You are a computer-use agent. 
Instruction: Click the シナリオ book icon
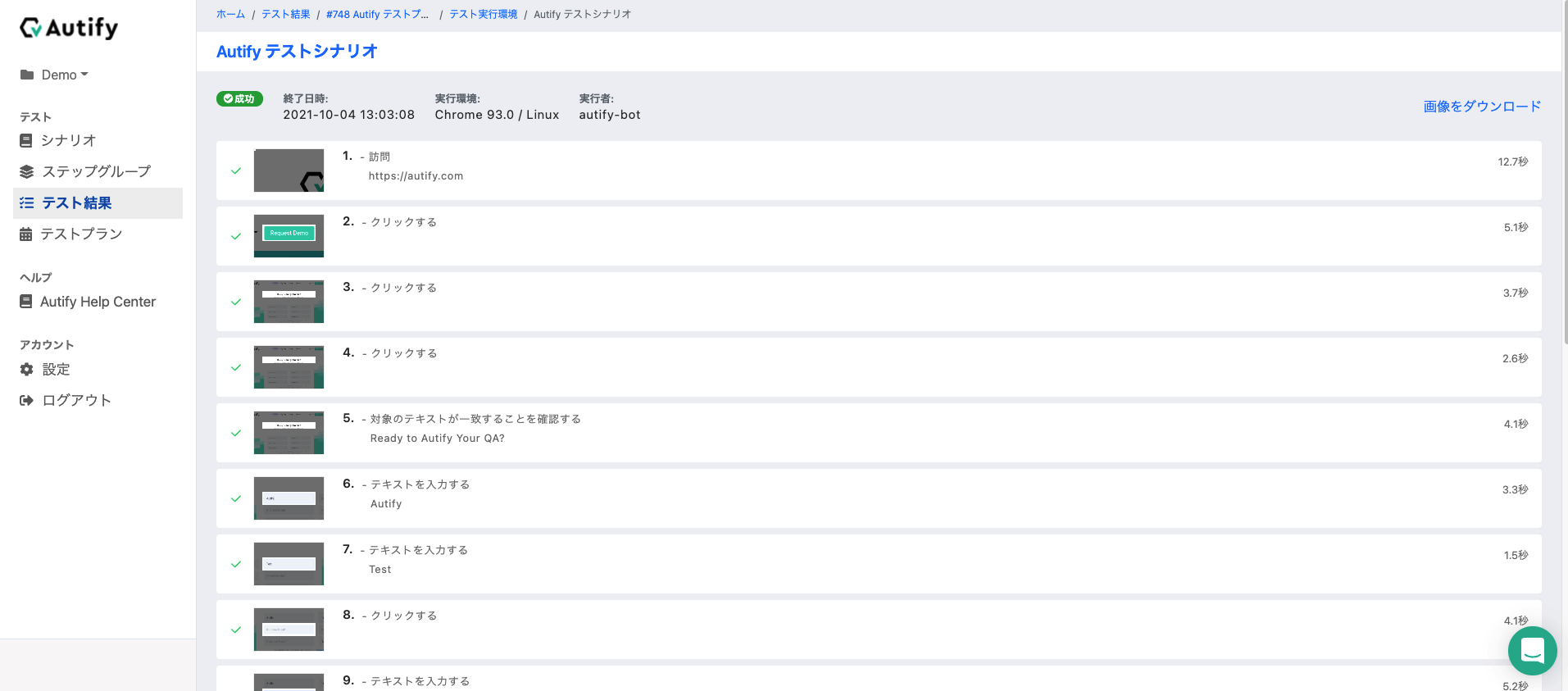pos(26,140)
